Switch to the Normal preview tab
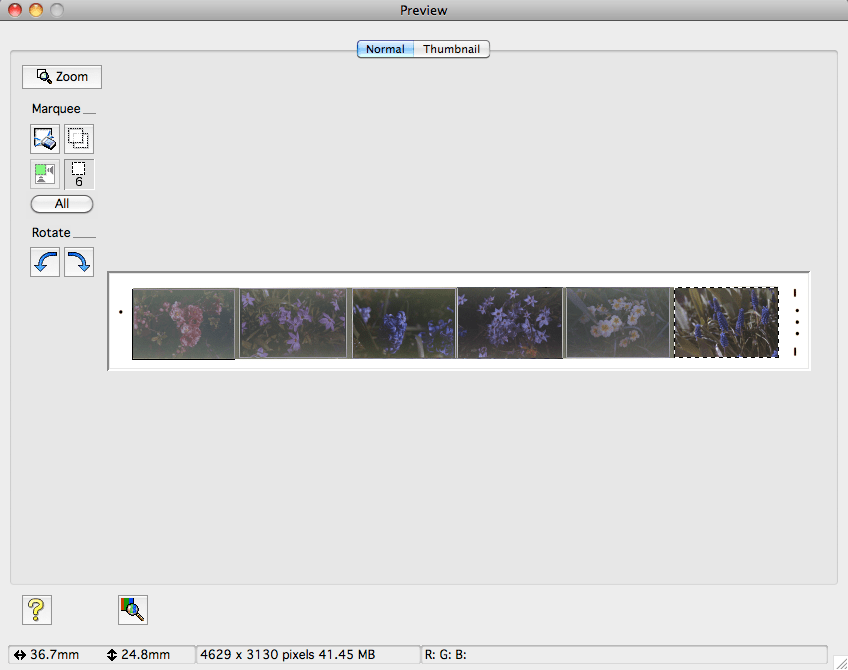848x670 pixels. pos(385,49)
